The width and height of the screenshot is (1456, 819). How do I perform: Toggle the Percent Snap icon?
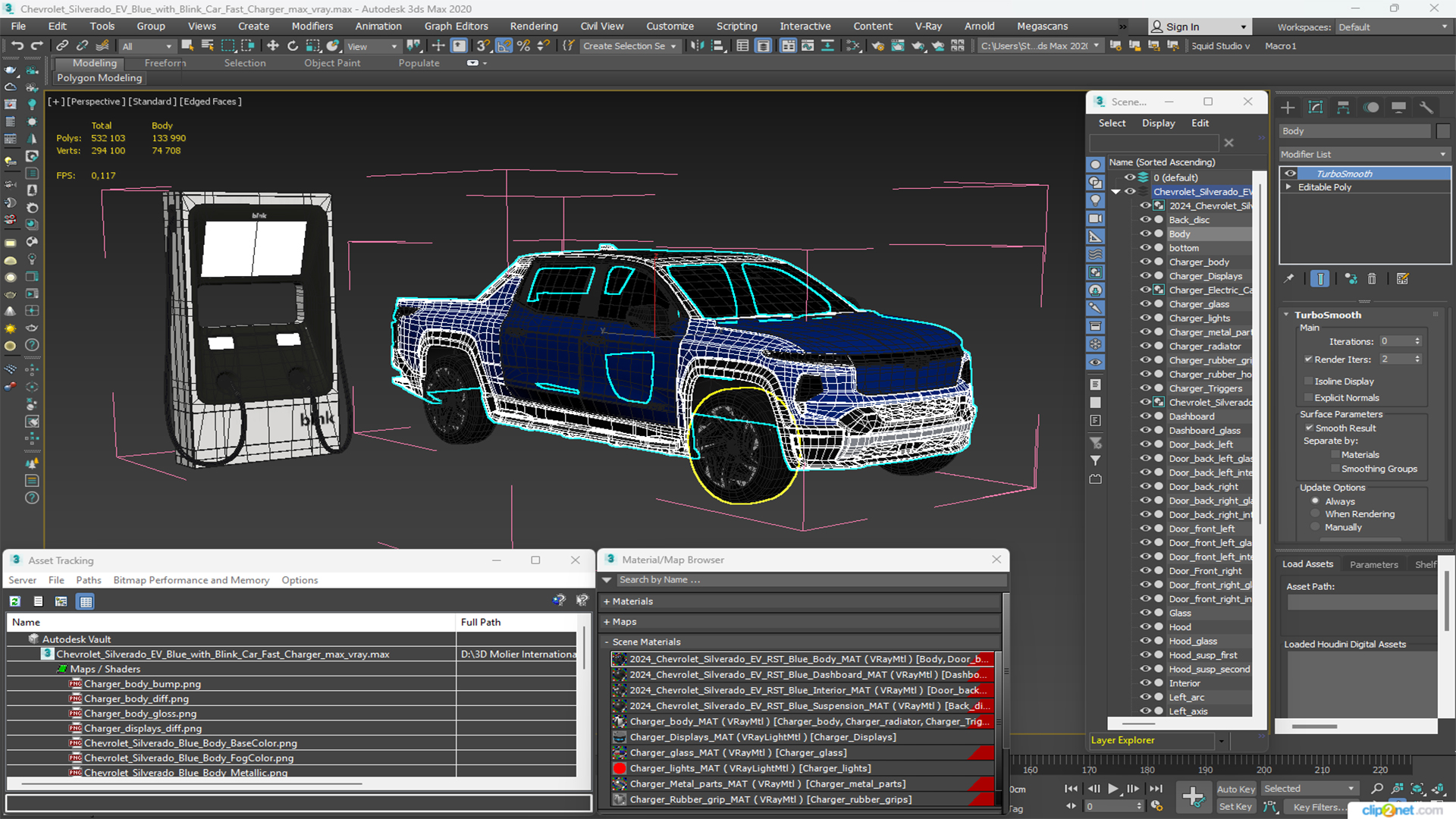pyautogui.click(x=523, y=45)
